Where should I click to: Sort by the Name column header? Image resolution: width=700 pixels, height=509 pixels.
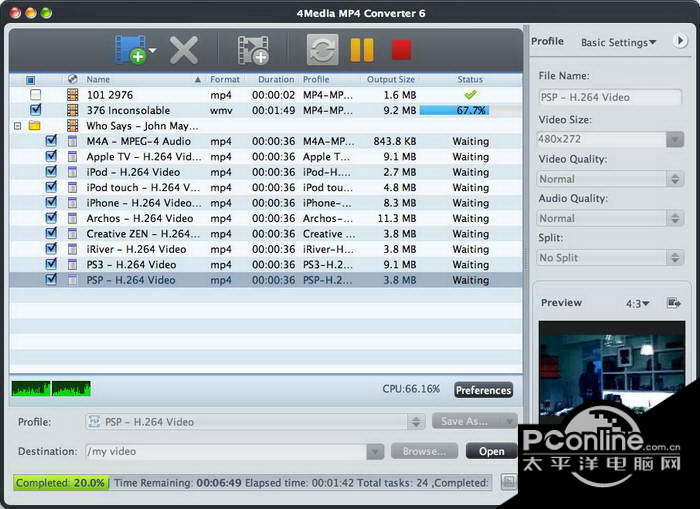(98, 79)
